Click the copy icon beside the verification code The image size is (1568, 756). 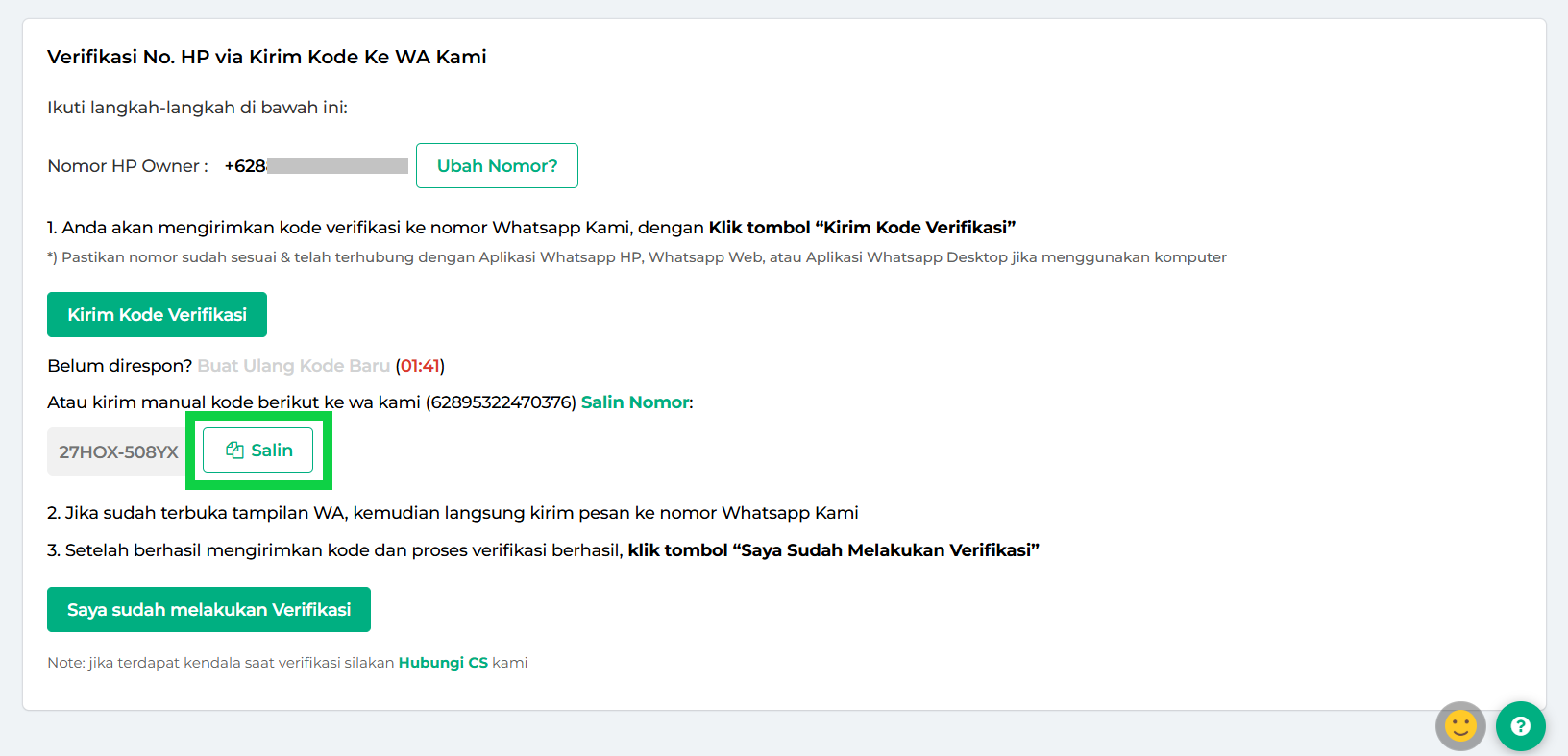click(234, 451)
